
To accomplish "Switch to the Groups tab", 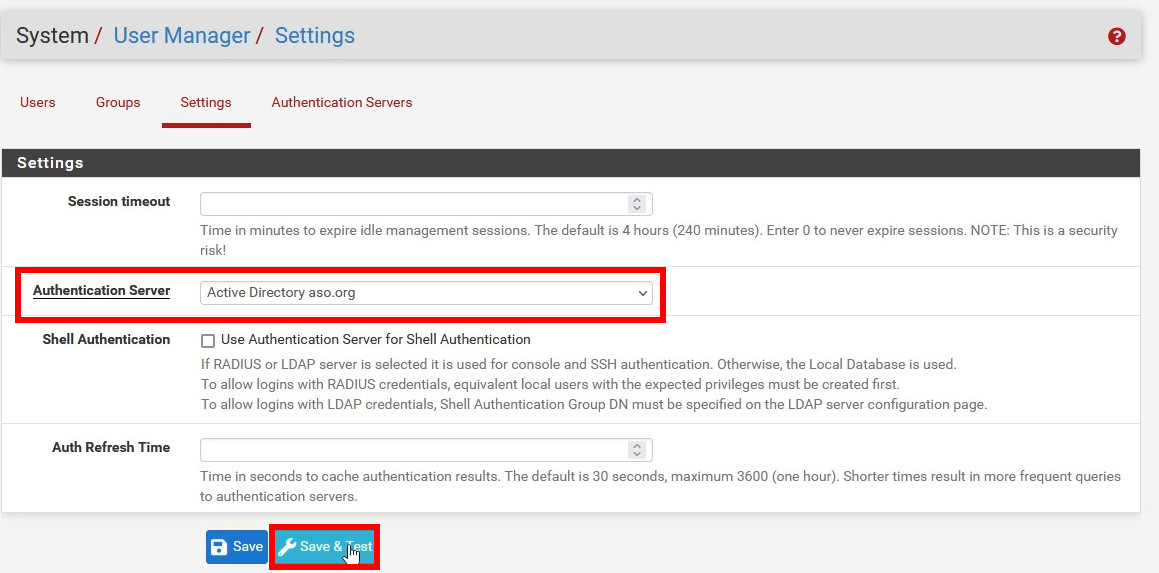I will [118, 102].
